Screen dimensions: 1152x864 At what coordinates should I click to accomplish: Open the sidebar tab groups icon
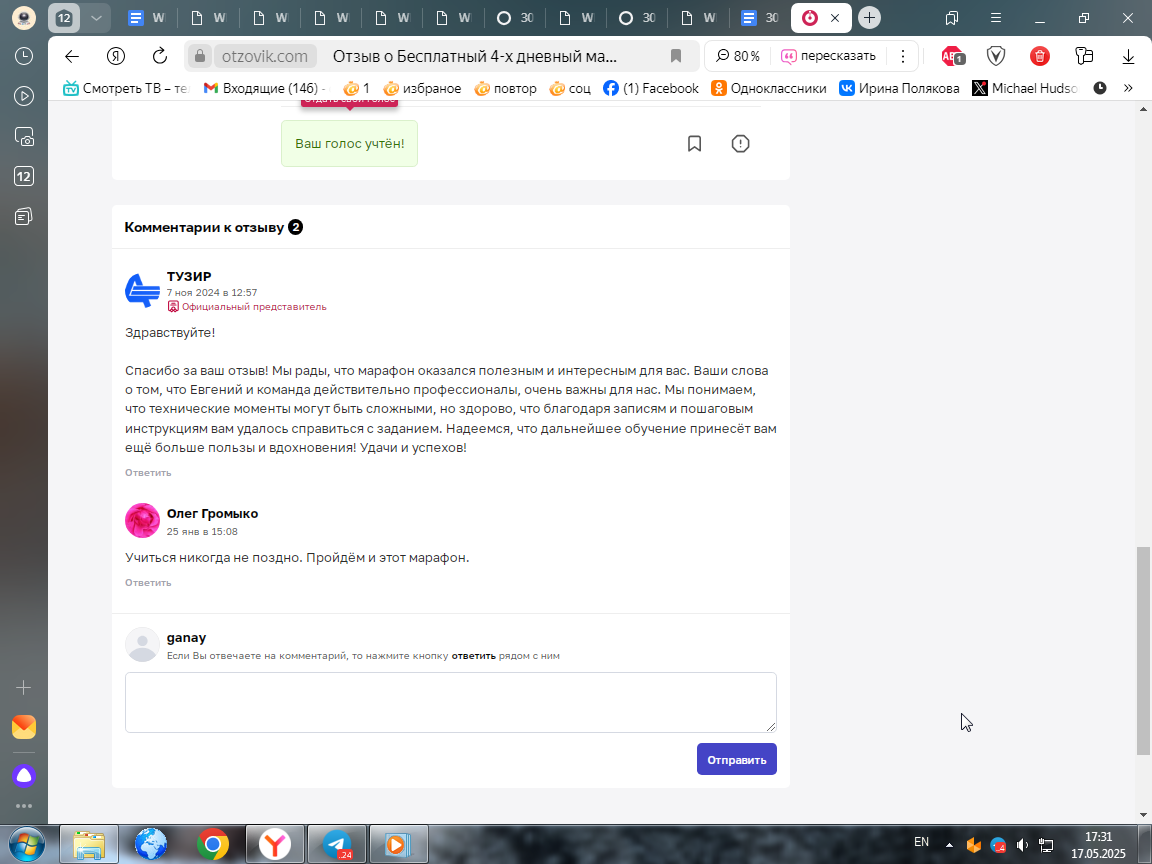tap(24, 217)
